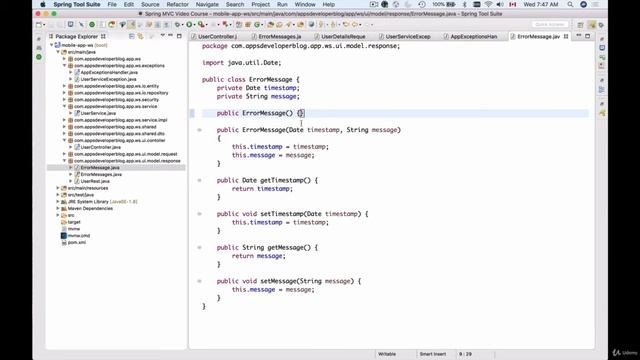Click the green Run button in toolbar
The image size is (640, 360).
(189, 25)
